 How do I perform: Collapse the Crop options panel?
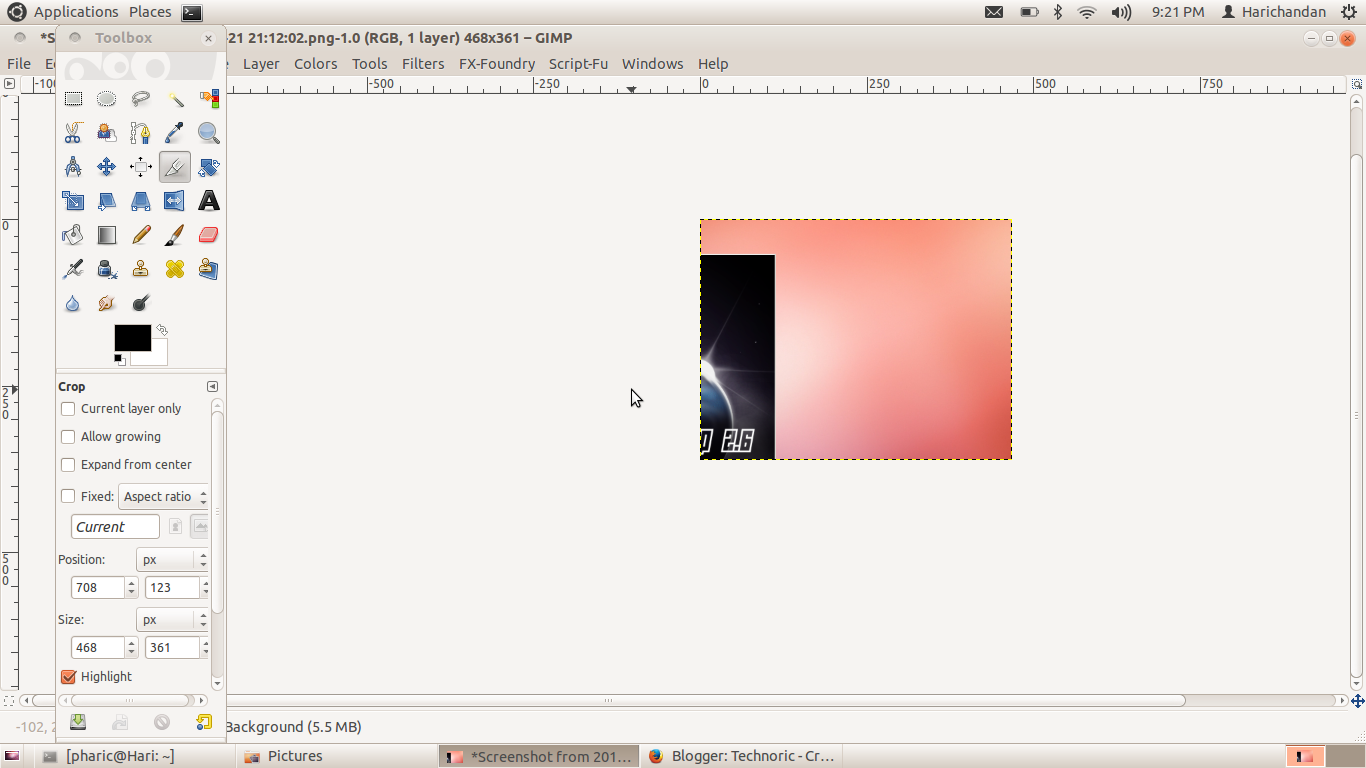pos(212,386)
